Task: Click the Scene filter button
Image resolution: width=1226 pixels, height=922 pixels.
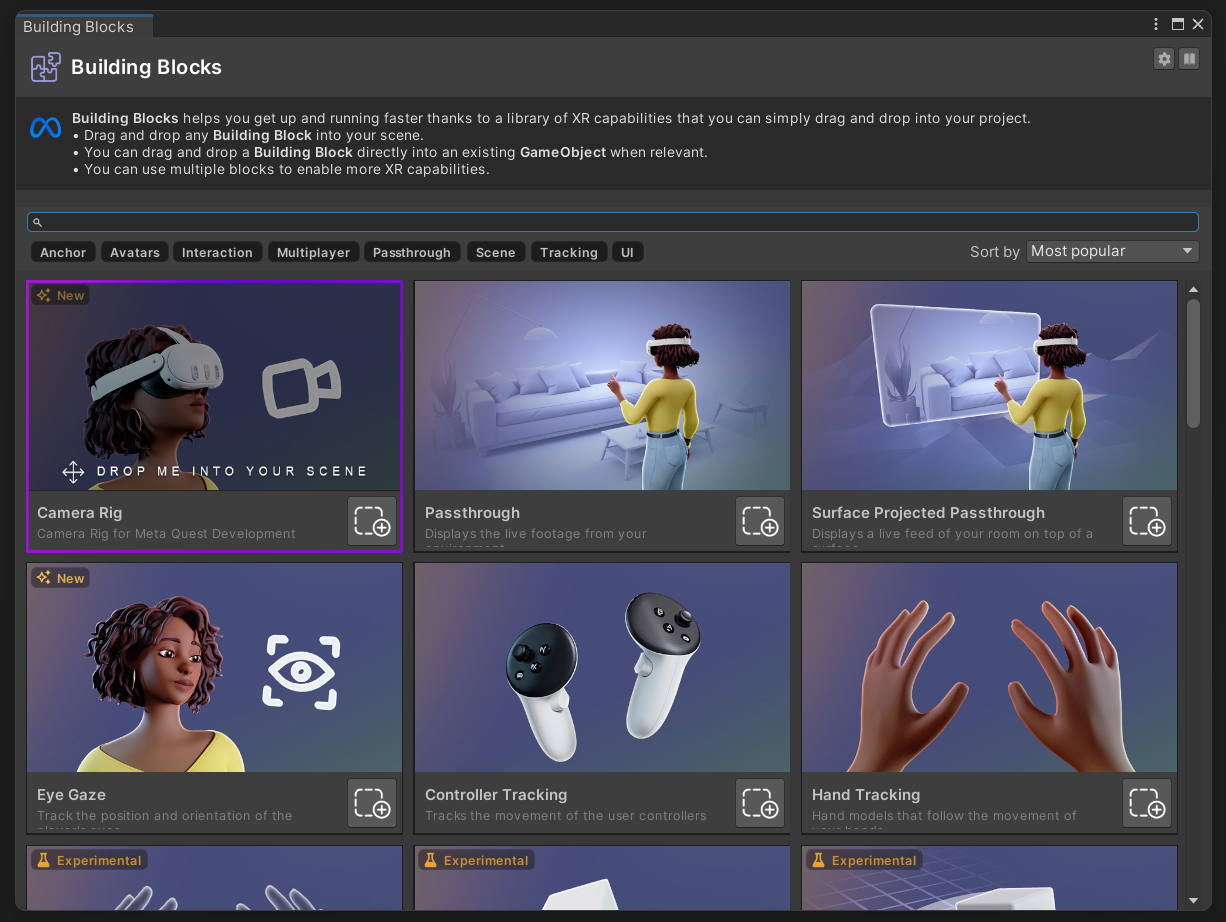Action: click(x=495, y=252)
